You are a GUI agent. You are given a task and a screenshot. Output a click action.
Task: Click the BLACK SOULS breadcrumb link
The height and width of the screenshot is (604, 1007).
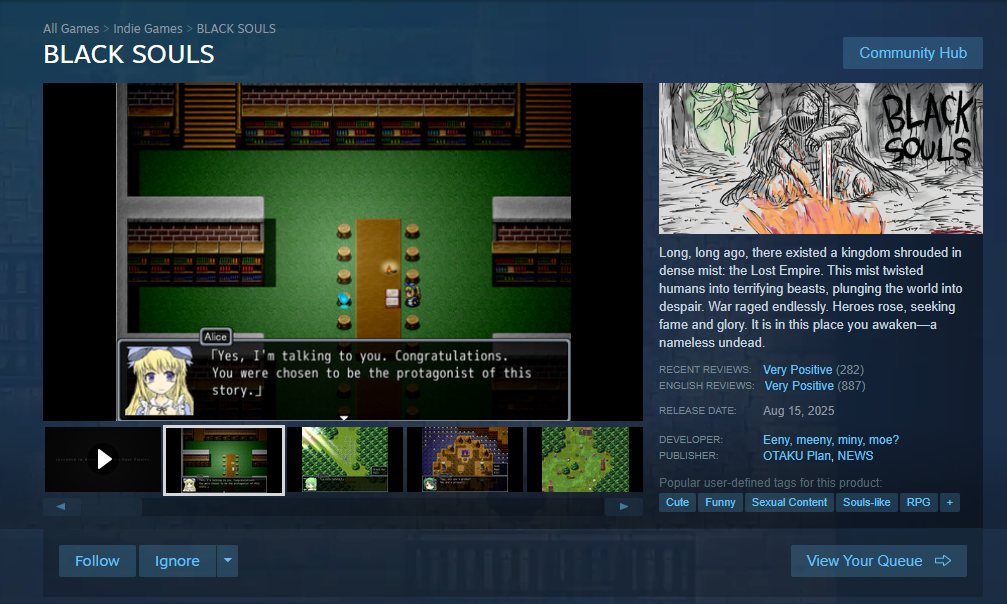pos(236,29)
